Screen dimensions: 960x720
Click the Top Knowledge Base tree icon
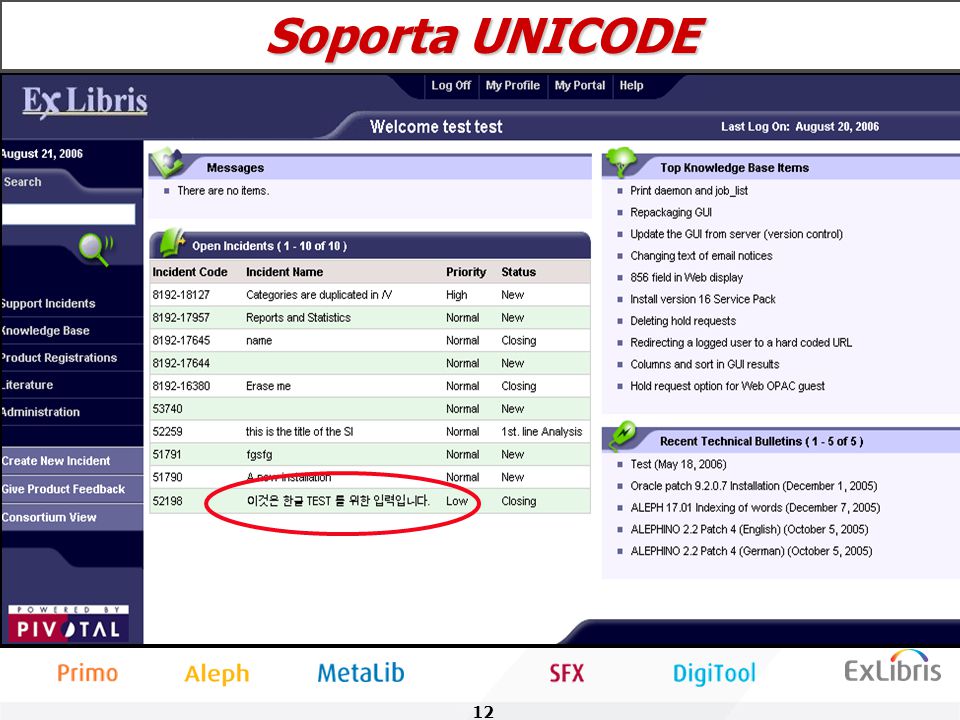pos(621,162)
